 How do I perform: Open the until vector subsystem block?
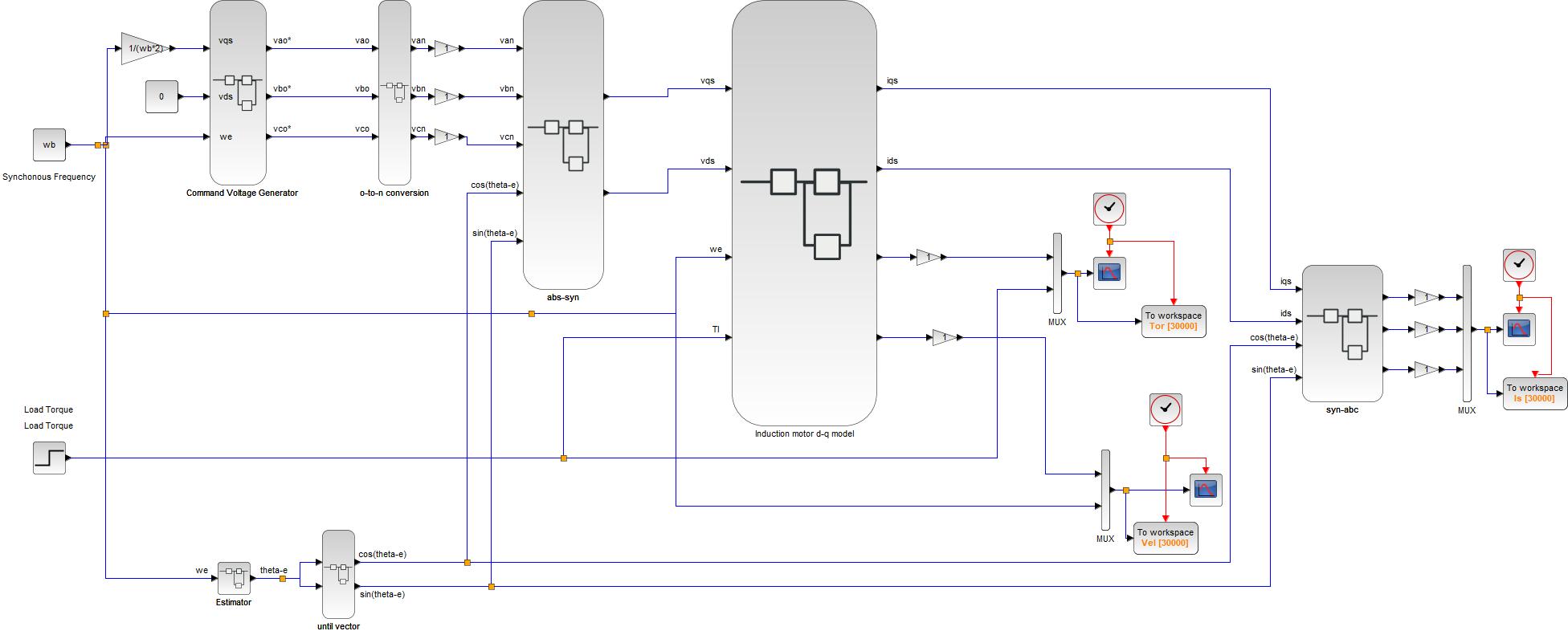[338, 574]
